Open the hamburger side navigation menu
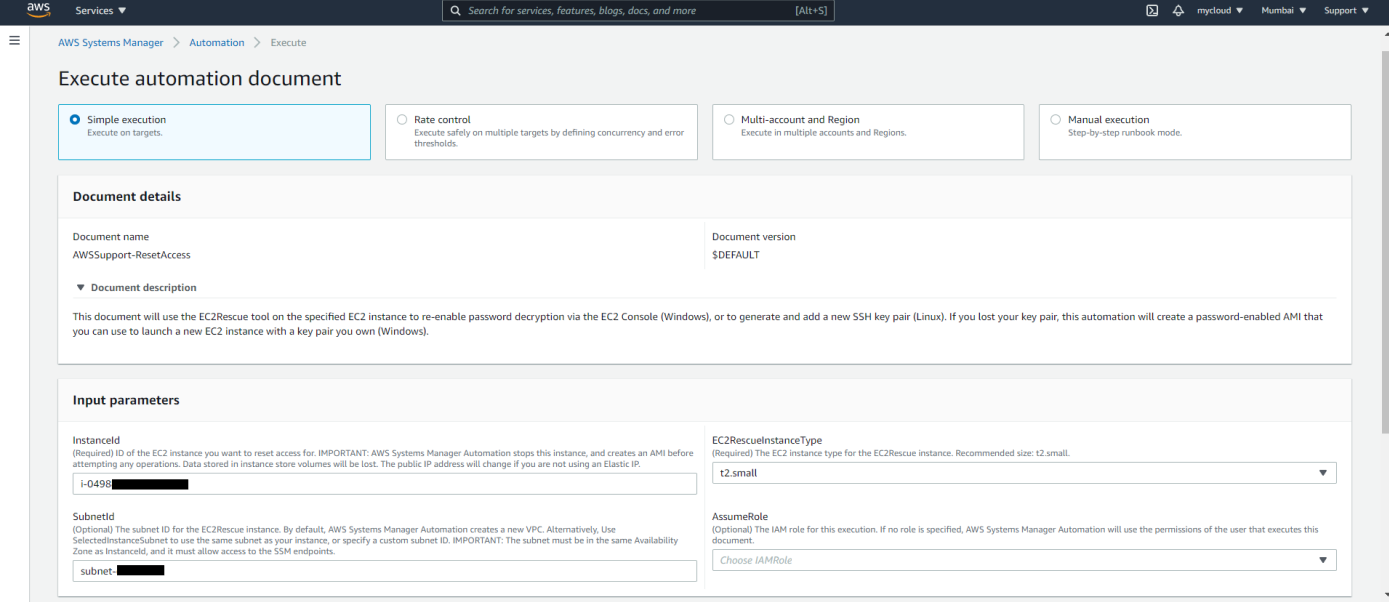This screenshot has height=602, width=1389. click(14, 40)
